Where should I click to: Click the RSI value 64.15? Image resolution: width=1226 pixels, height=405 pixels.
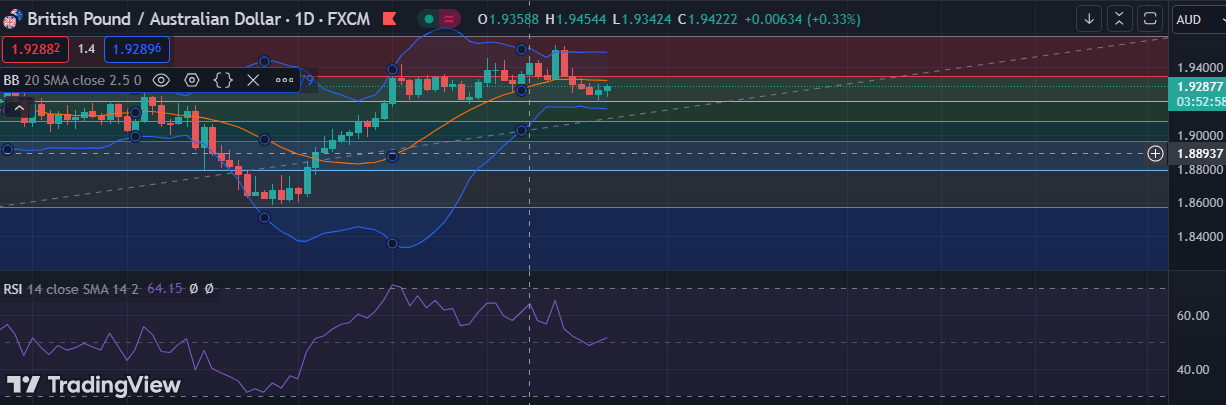[x=164, y=288]
